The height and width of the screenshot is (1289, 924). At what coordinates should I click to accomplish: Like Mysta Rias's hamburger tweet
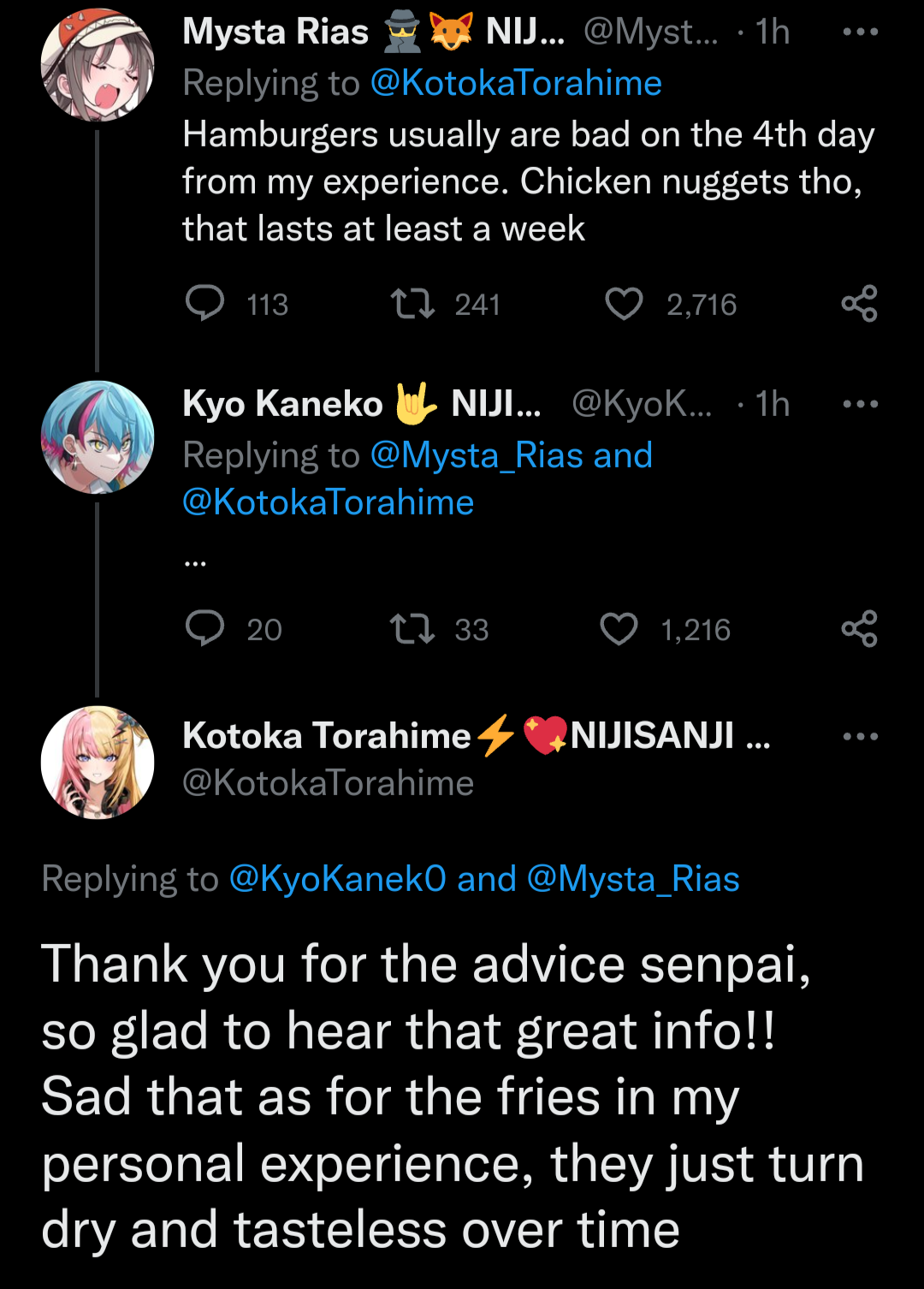(624, 303)
